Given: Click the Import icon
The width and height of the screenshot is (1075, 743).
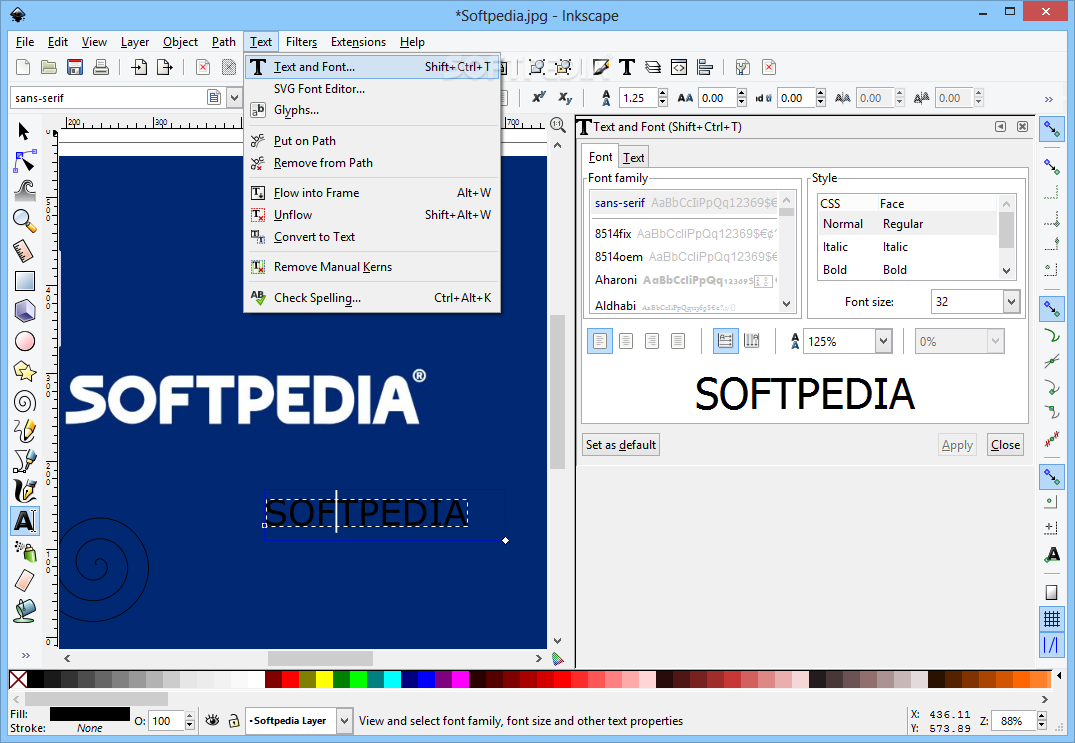Looking at the screenshot, I should click(x=139, y=67).
